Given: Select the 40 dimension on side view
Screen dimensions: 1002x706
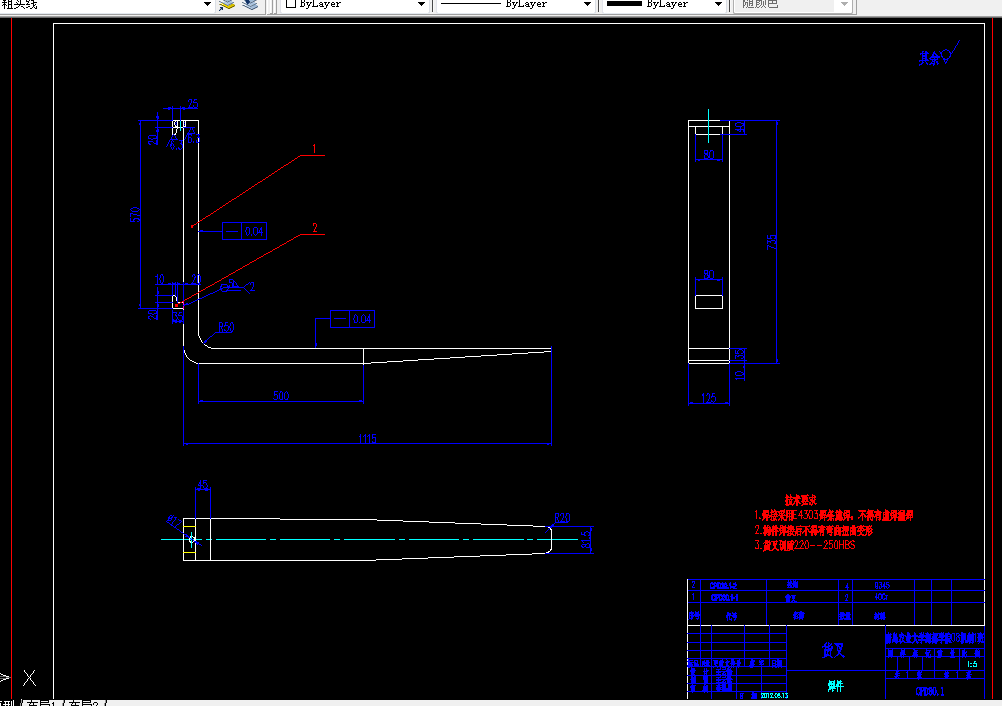Looking at the screenshot, I should (740, 128).
